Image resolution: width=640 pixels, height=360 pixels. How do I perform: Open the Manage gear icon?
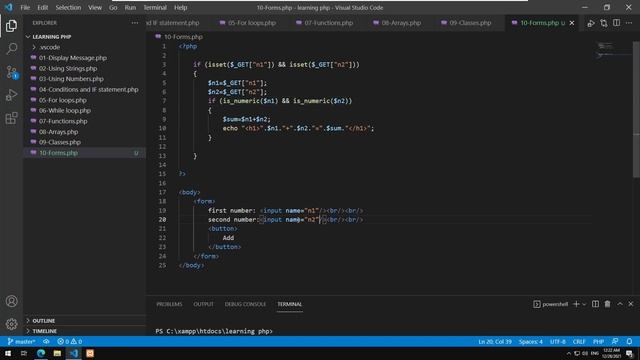click(11, 324)
